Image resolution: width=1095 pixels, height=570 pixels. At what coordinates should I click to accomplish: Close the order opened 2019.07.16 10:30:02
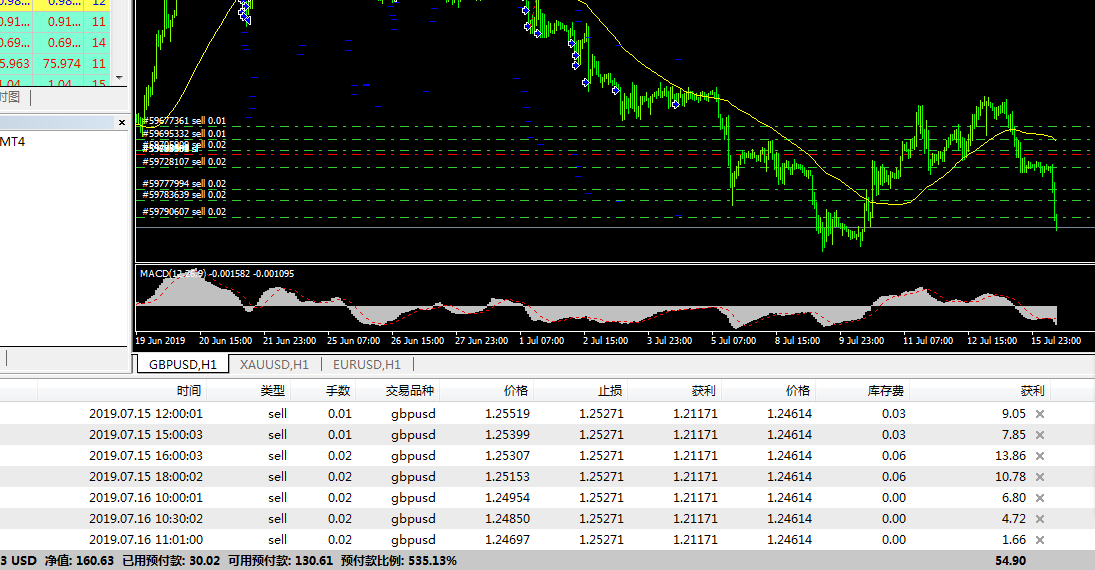click(1040, 519)
